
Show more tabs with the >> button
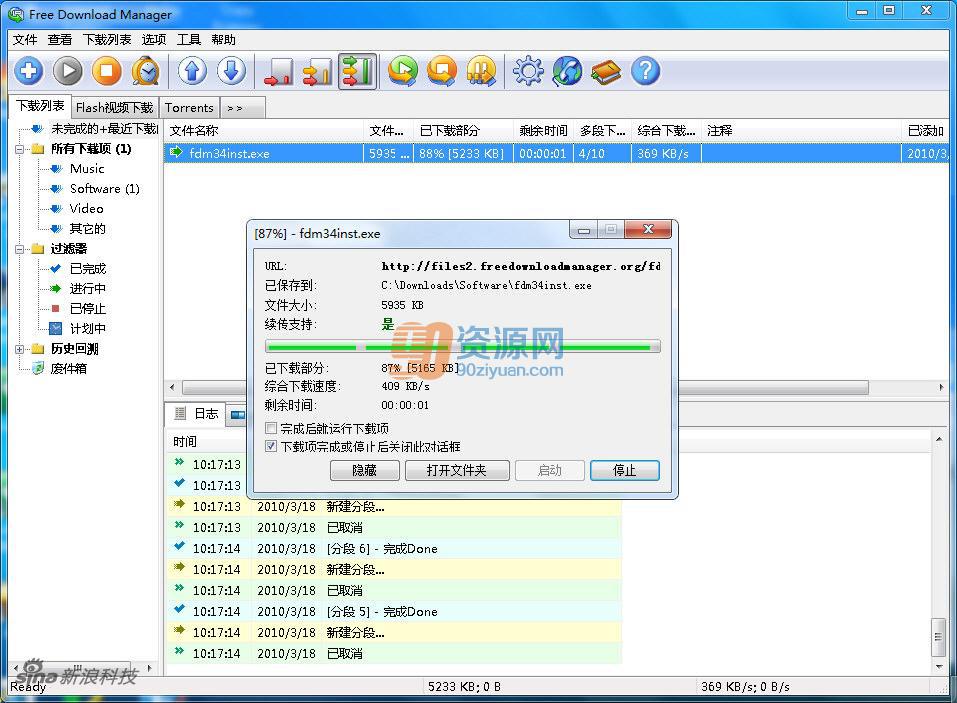point(242,108)
